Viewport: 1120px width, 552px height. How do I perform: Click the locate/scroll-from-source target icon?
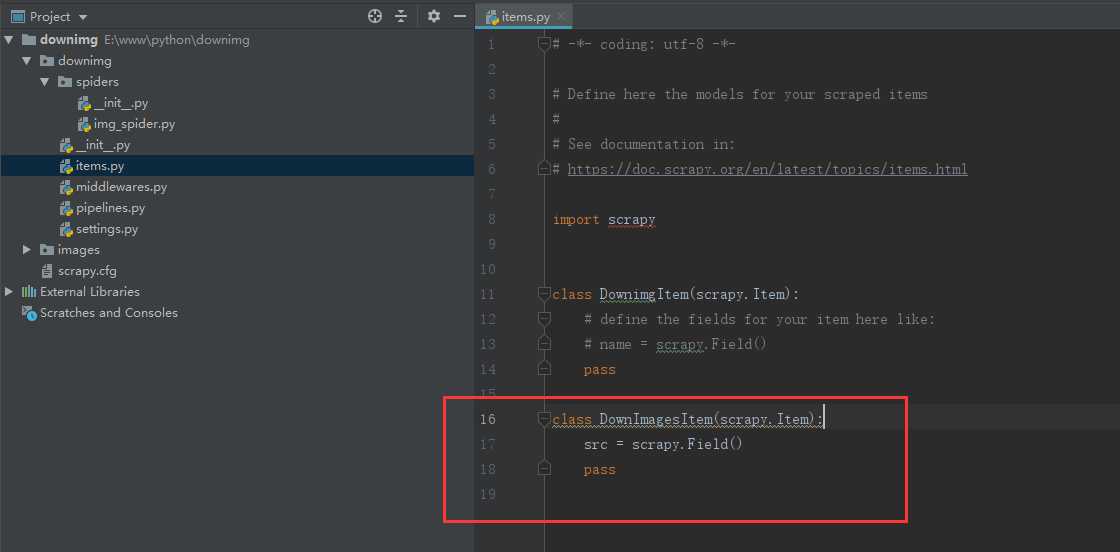(374, 16)
